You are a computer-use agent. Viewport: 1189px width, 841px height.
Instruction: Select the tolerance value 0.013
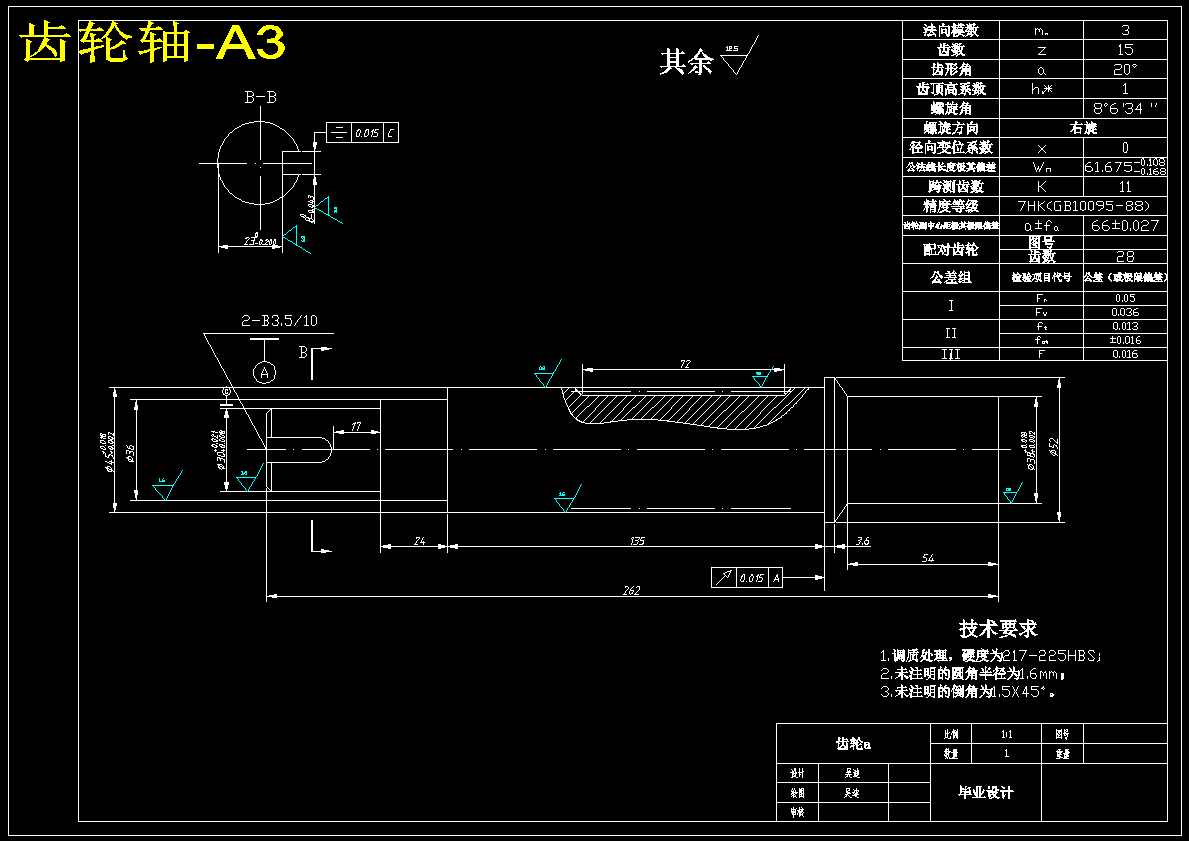click(1125, 327)
